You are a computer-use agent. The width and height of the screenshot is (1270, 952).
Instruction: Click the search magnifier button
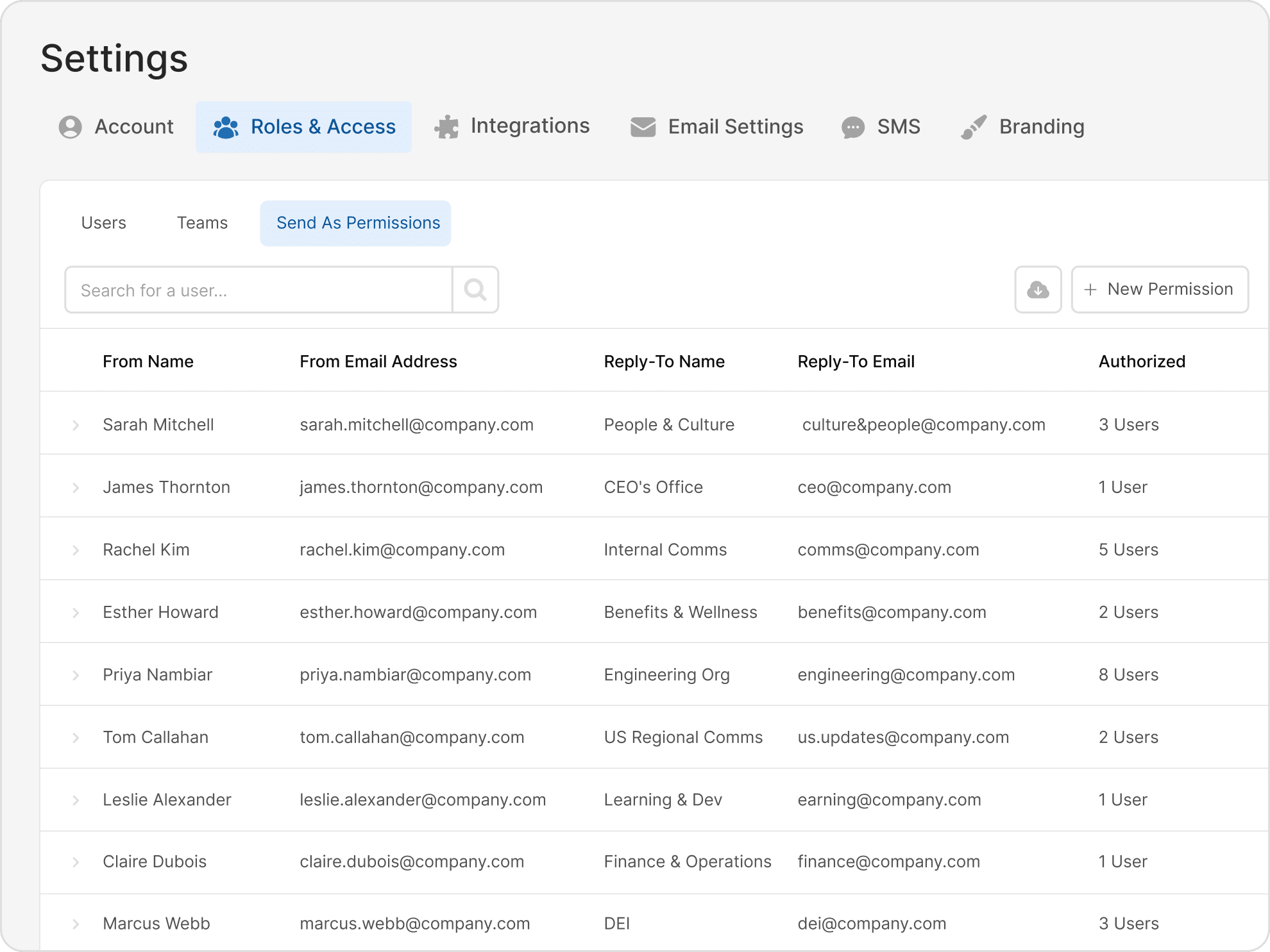click(x=475, y=290)
